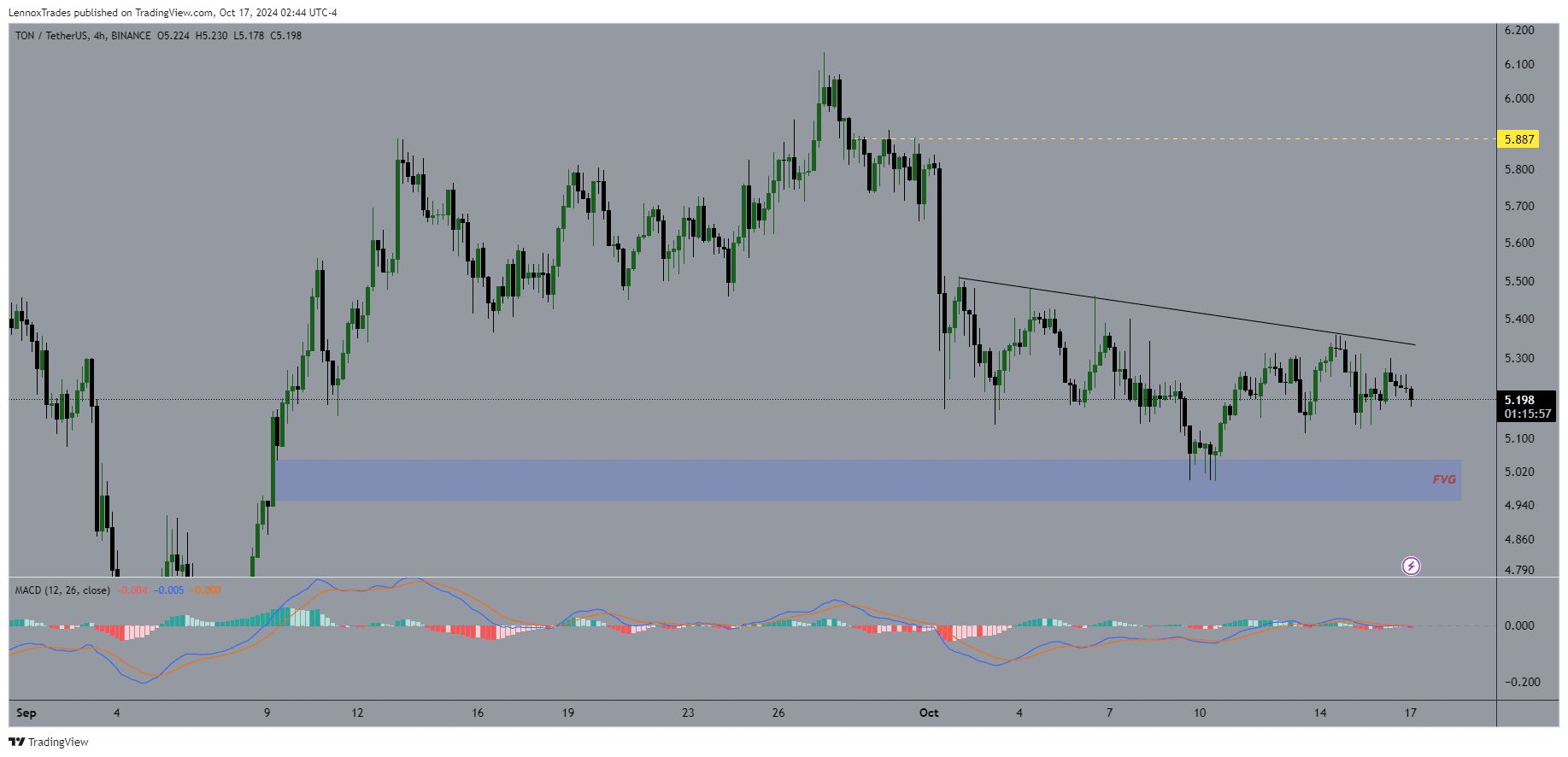The width and height of the screenshot is (1568, 757).
Task: Click the 6.200 price axis label
Action: (1518, 30)
